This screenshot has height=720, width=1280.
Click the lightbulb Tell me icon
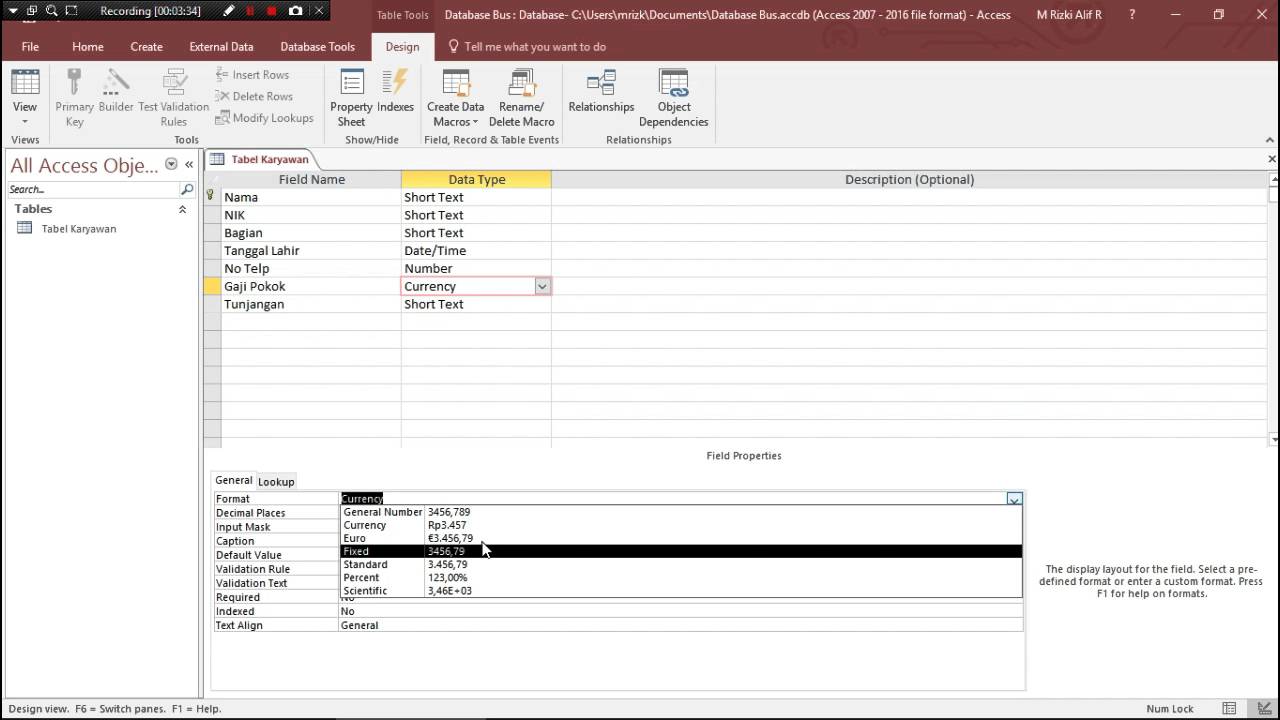(x=454, y=46)
